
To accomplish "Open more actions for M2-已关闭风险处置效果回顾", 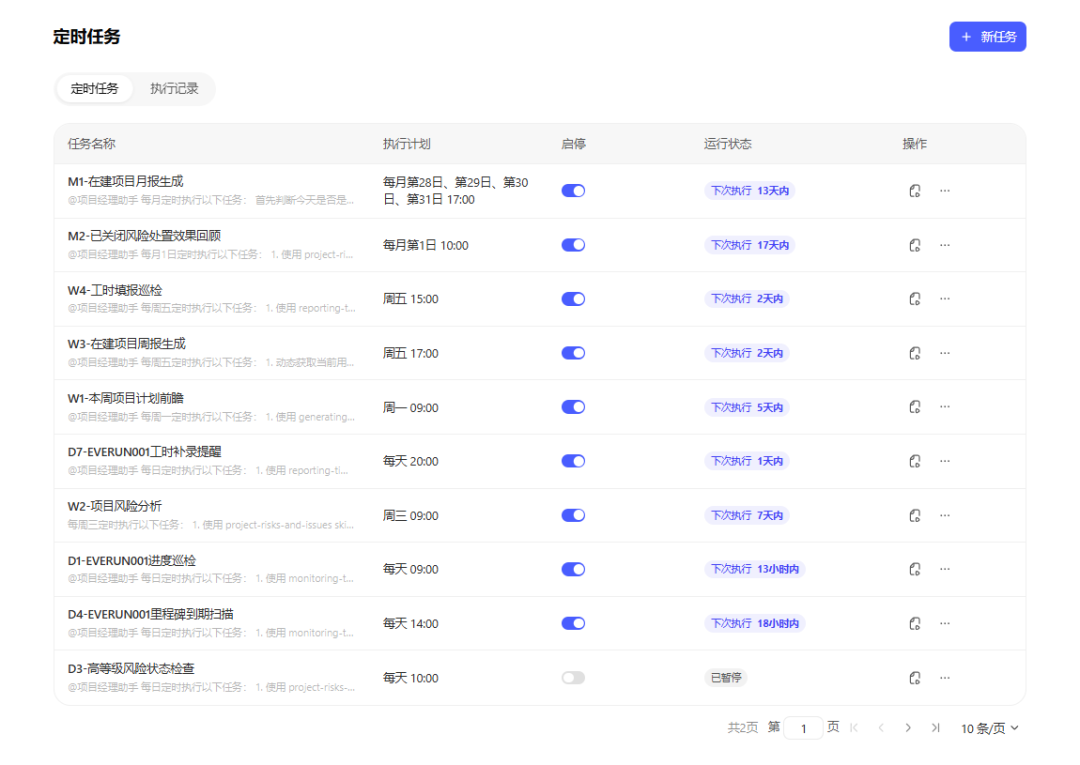I will (x=945, y=245).
